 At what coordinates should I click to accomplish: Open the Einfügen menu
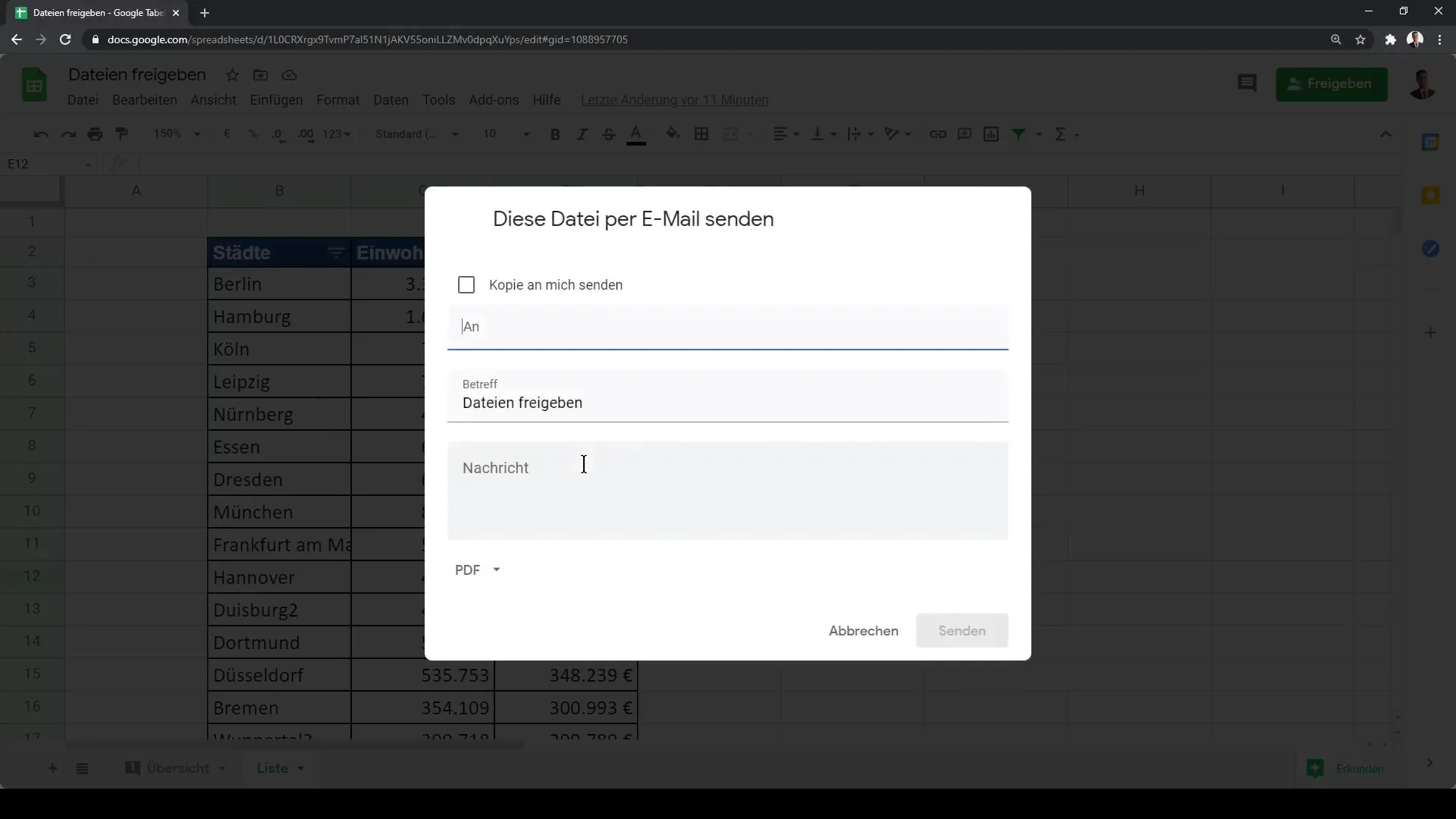pyautogui.click(x=276, y=100)
